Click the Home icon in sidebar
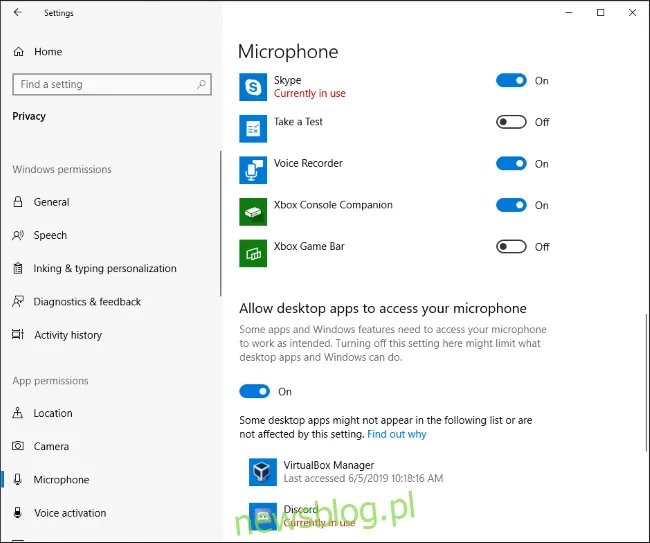 (19, 52)
